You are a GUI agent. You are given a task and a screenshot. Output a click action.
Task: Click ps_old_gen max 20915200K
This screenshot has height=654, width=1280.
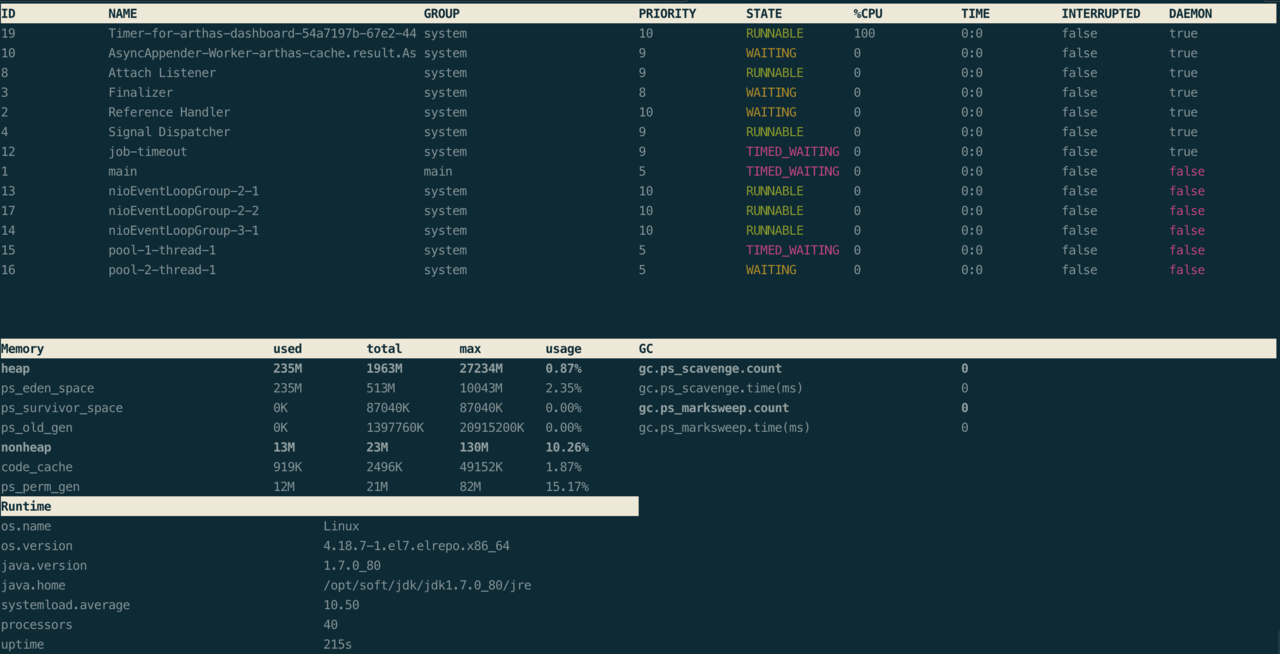(492, 428)
